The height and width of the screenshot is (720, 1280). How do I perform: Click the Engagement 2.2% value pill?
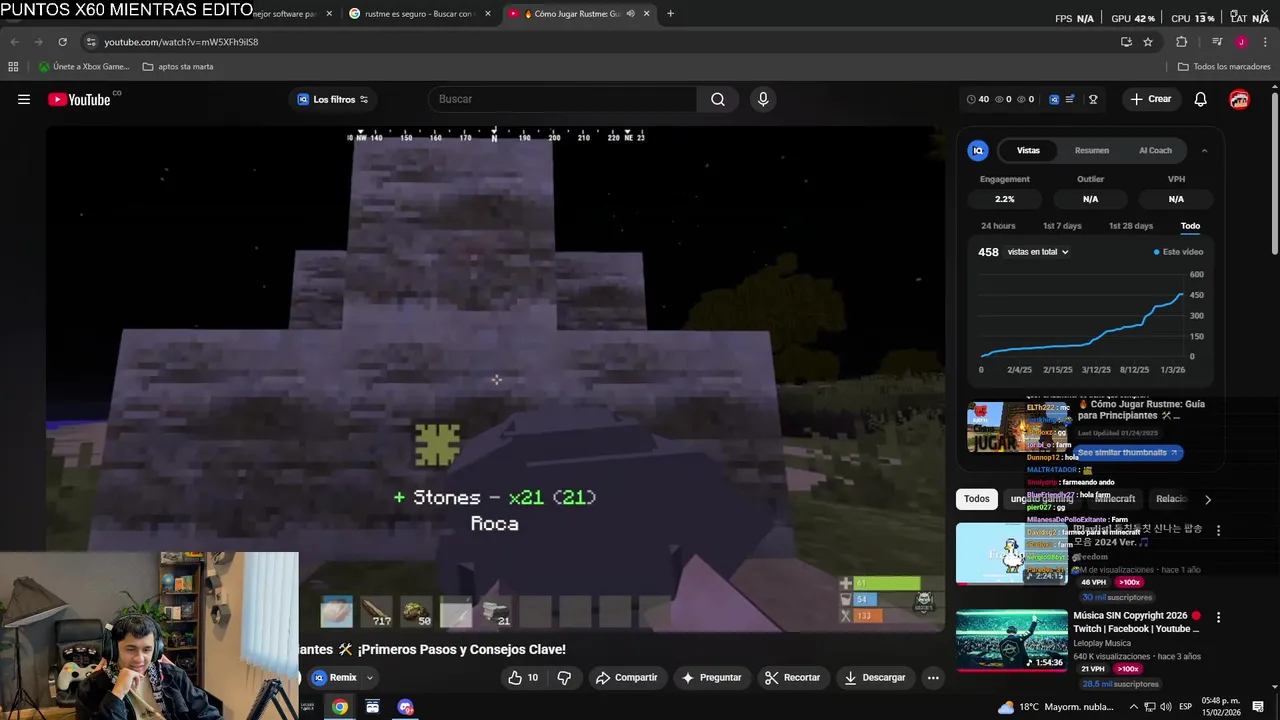coord(1004,199)
